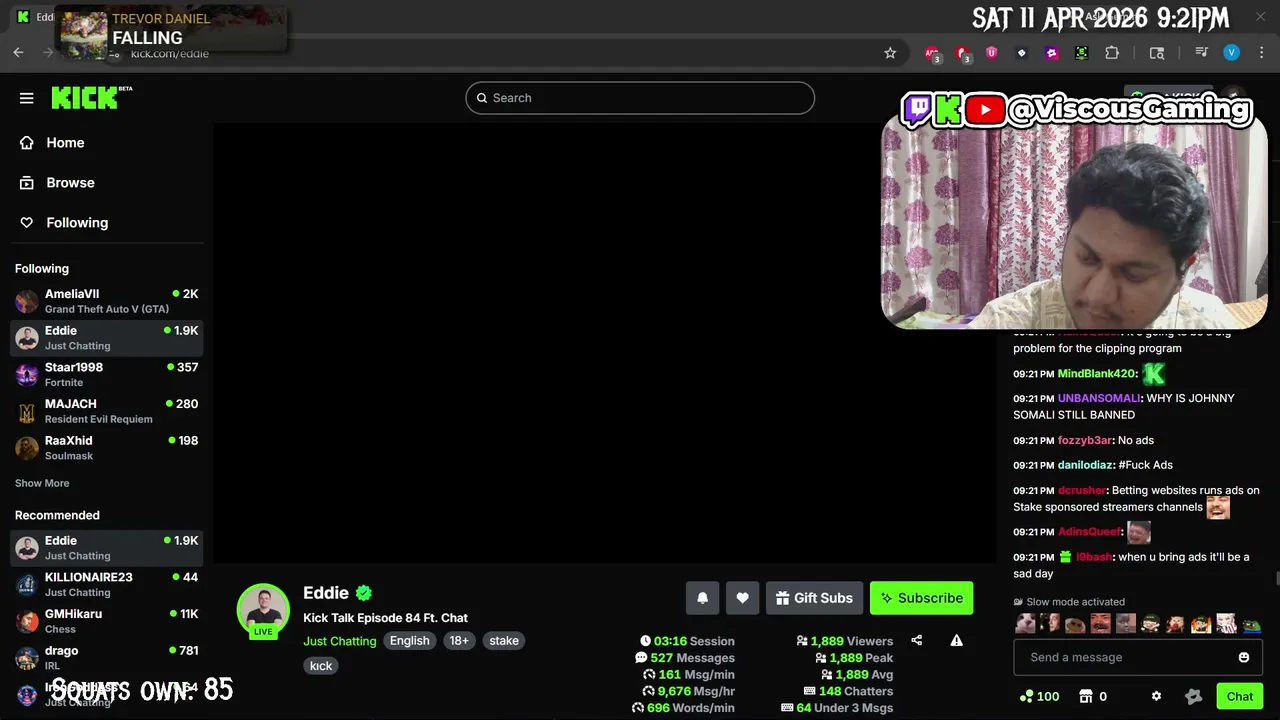
Task: Click the grey star badge icon
Action: tap(1193, 697)
